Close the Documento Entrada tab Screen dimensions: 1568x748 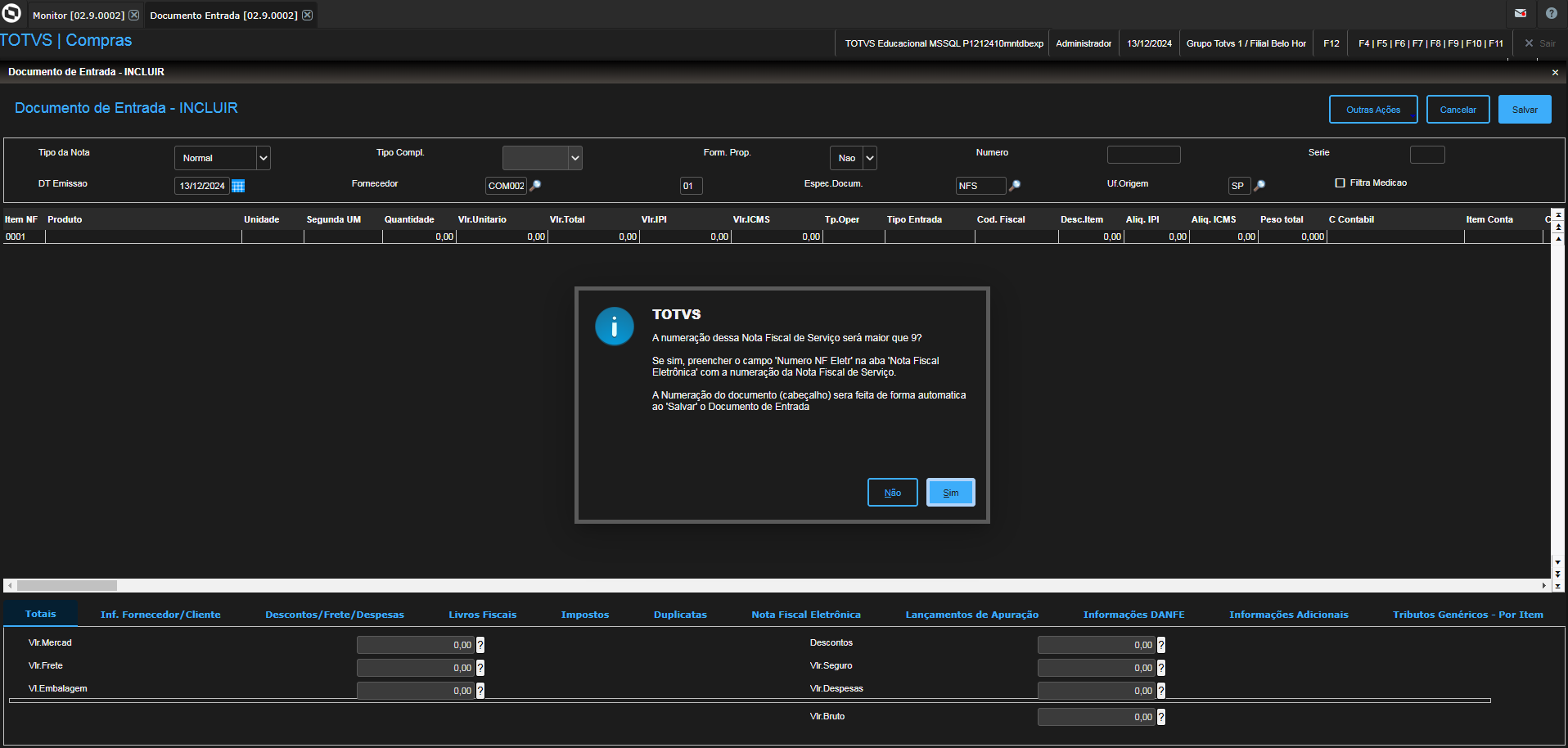point(308,15)
